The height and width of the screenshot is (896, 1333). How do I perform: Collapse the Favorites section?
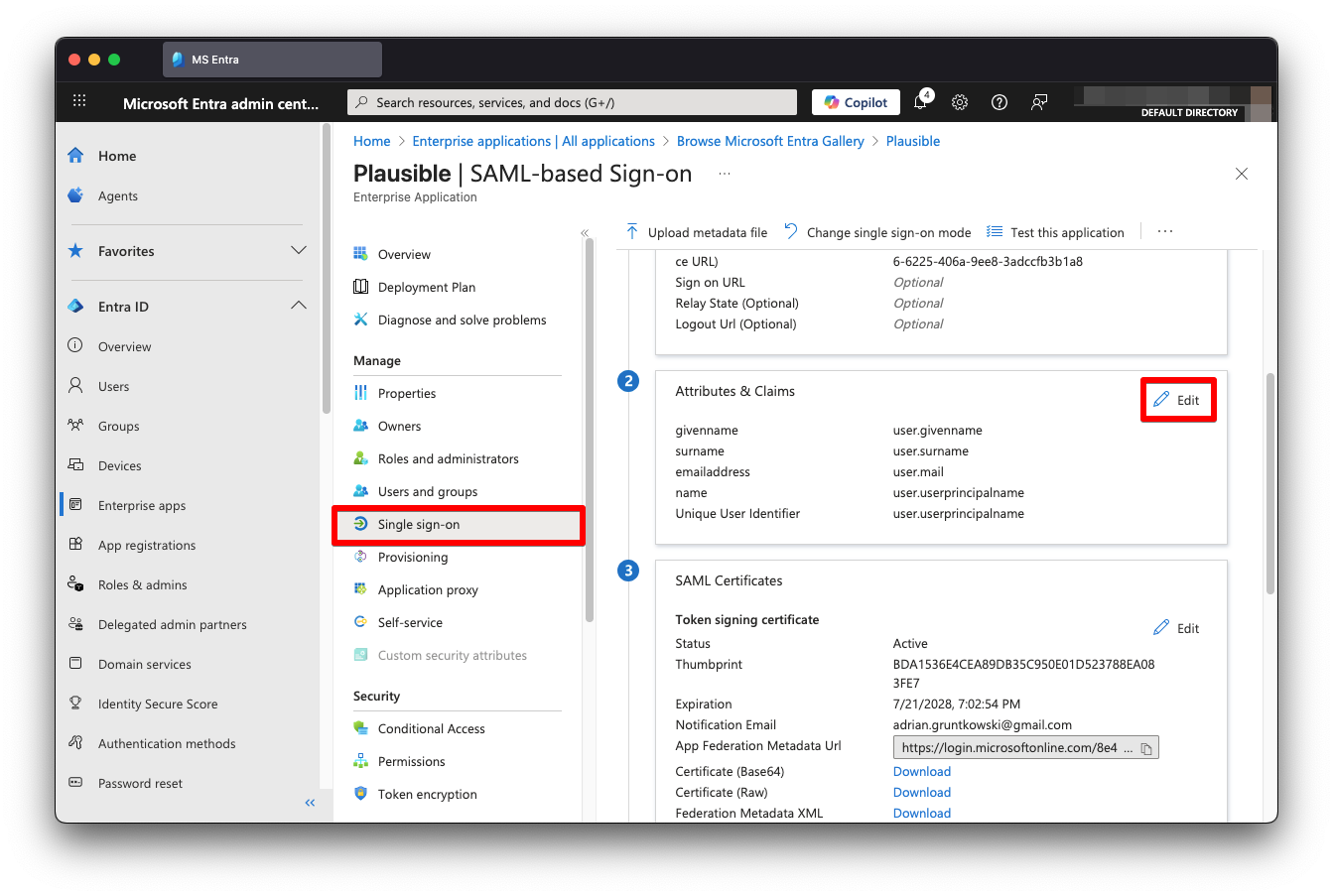tap(298, 251)
